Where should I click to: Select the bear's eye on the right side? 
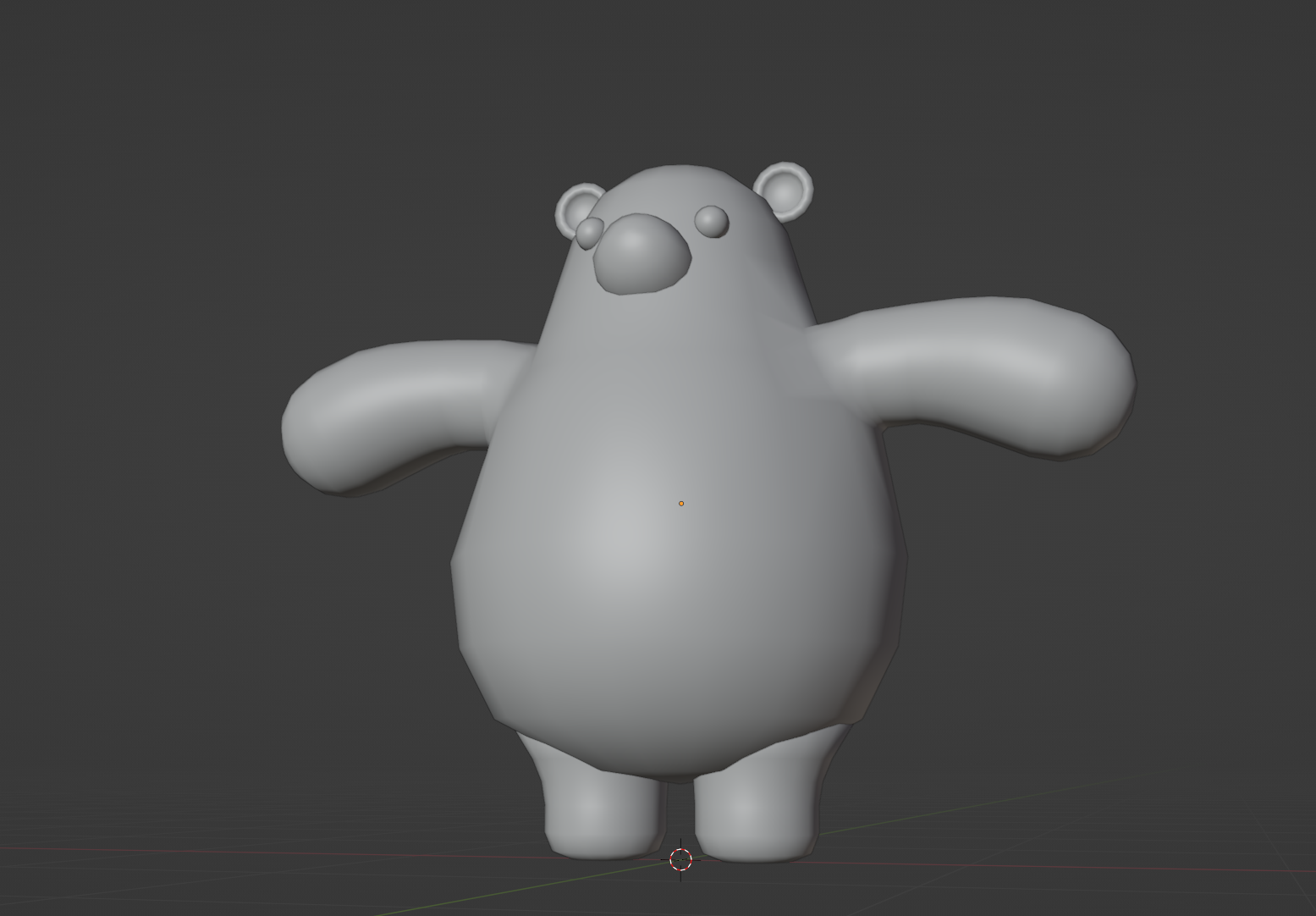[712, 222]
